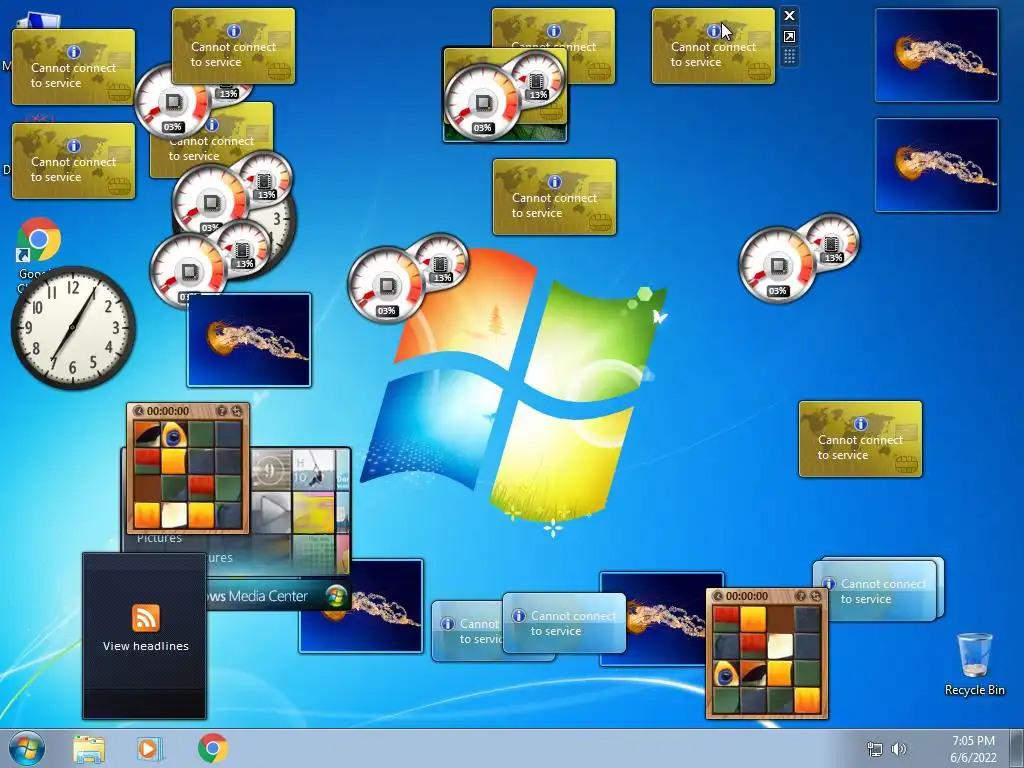Launch Windows Media Player from the taskbar
1024x768 pixels.
click(x=150, y=749)
